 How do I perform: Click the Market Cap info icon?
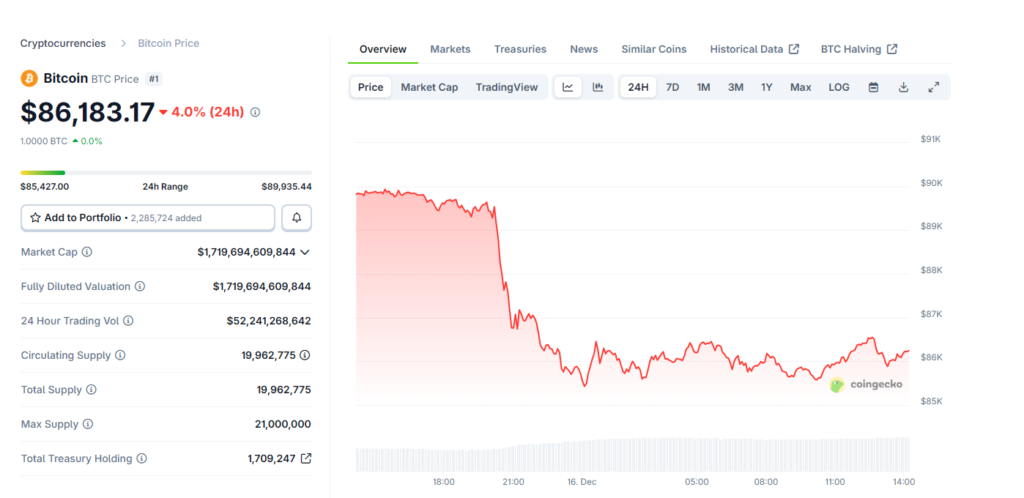pos(87,253)
